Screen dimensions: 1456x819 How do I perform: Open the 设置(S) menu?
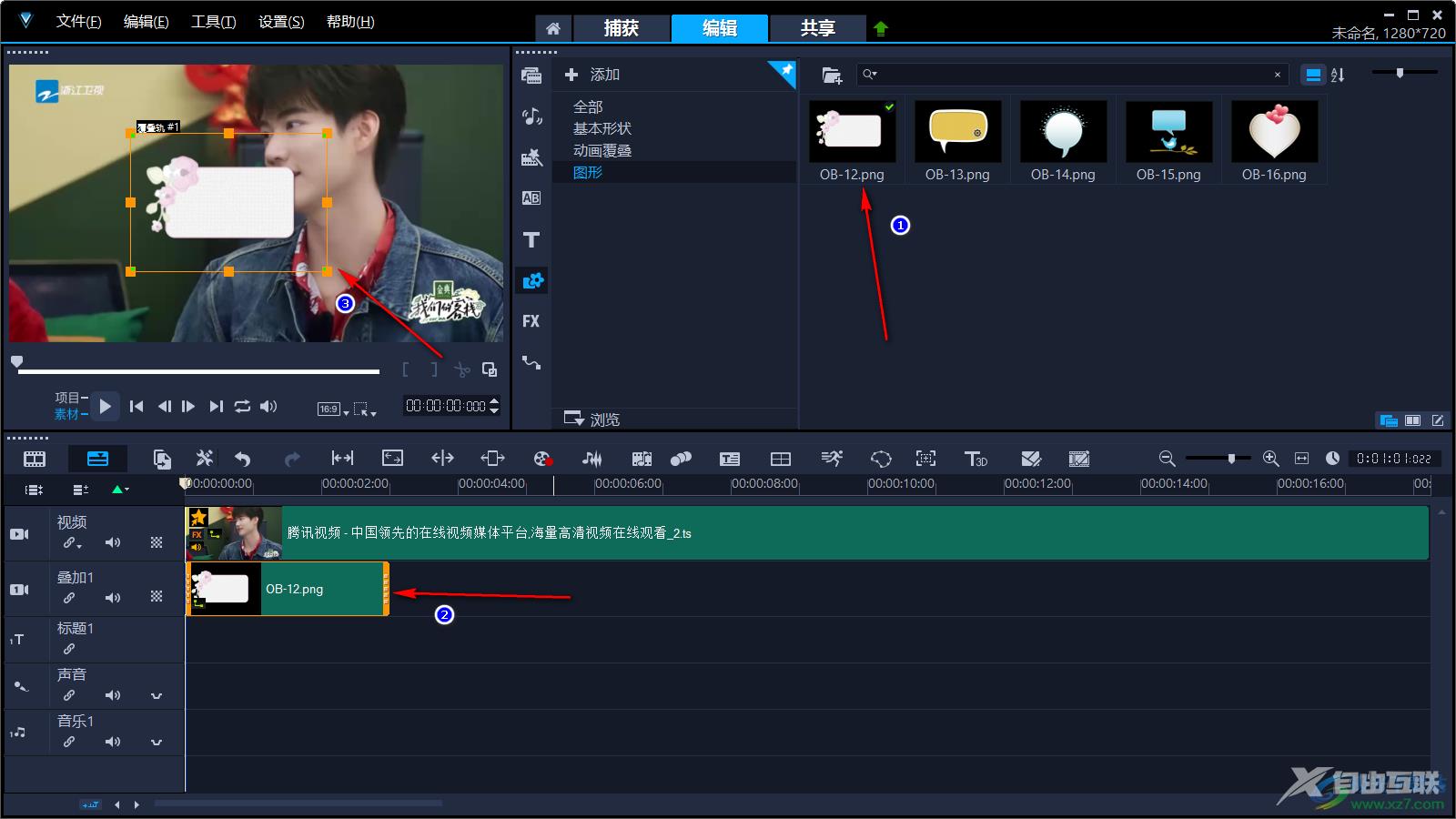[x=281, y=22]
